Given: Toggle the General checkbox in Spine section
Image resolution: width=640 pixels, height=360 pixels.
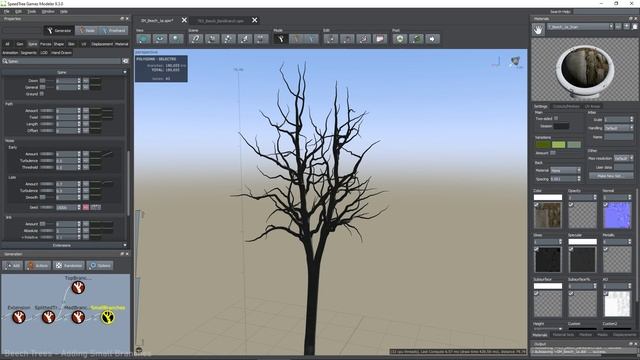Looking at the screenshot, I should pyautogui.click(x=42, y=87).
